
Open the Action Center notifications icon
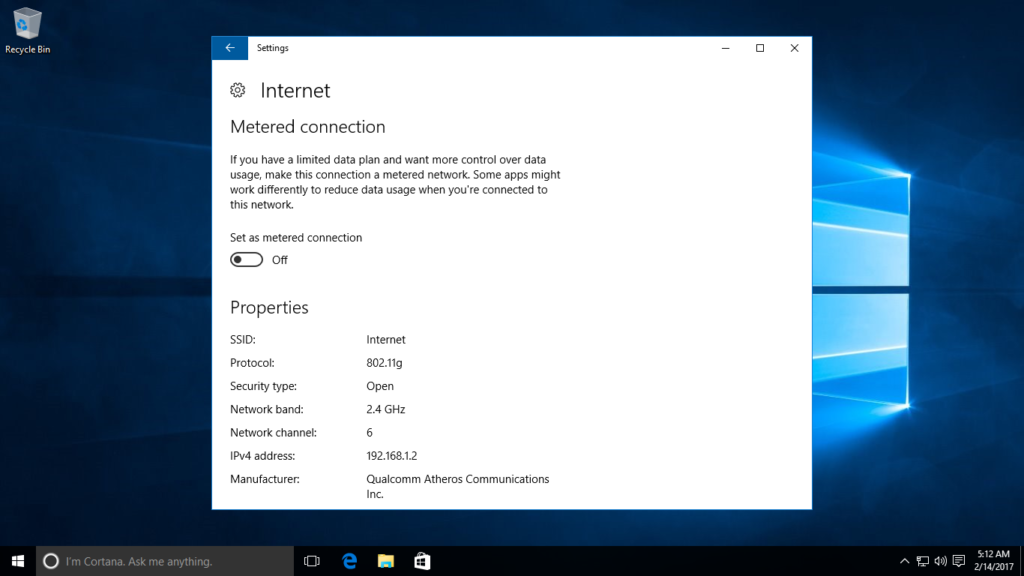pos(957,561)
